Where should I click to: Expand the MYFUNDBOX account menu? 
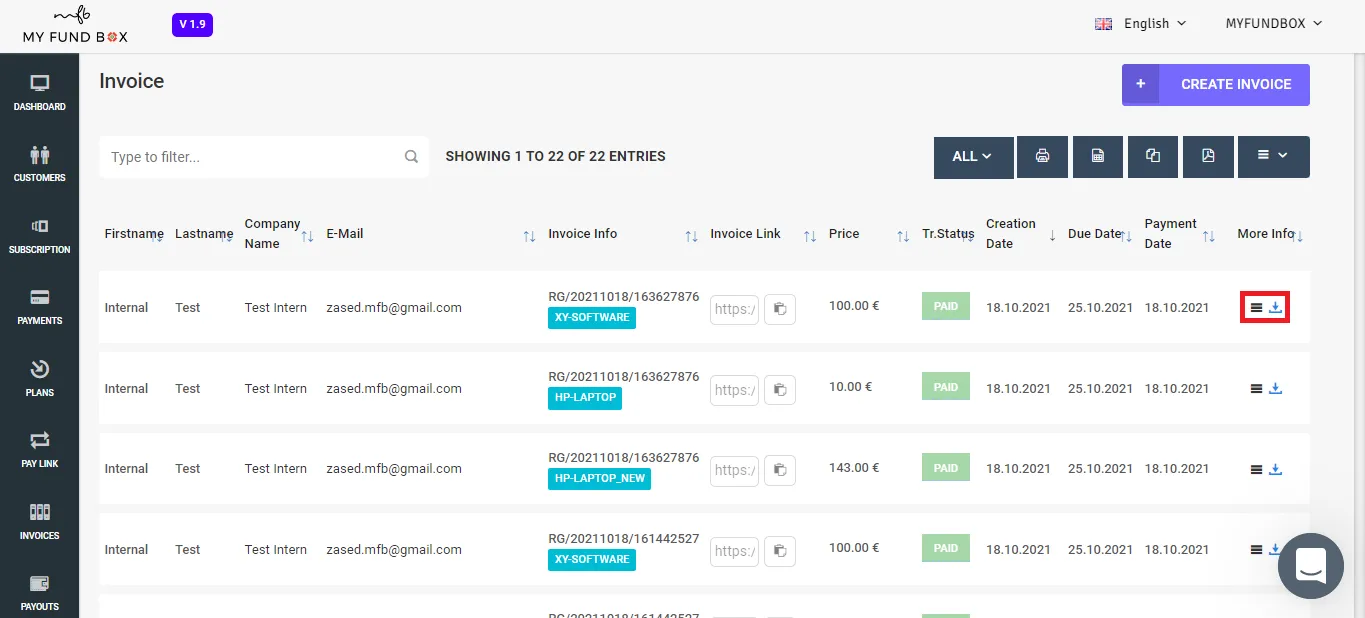1274,23
